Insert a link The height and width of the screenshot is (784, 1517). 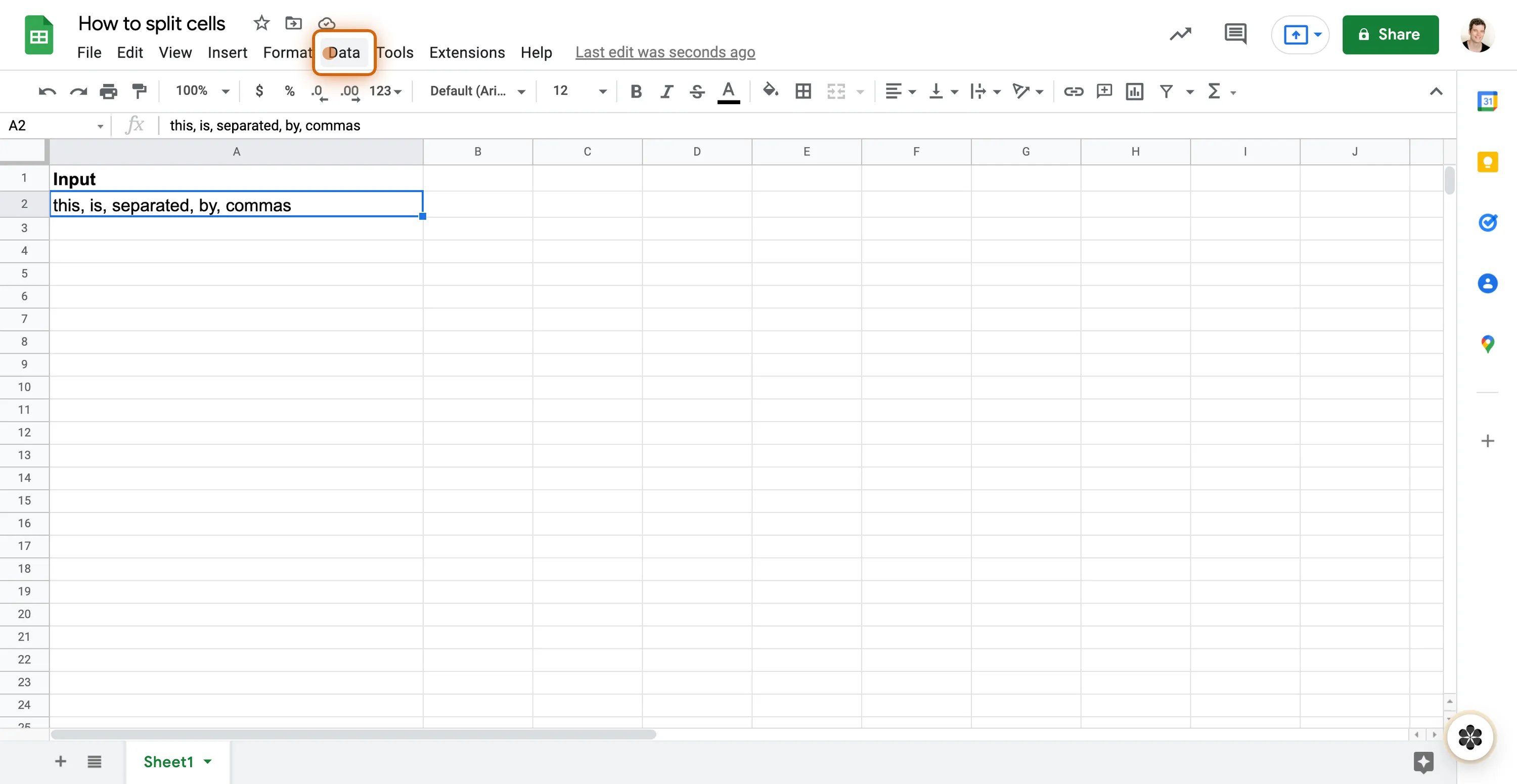1073,91
